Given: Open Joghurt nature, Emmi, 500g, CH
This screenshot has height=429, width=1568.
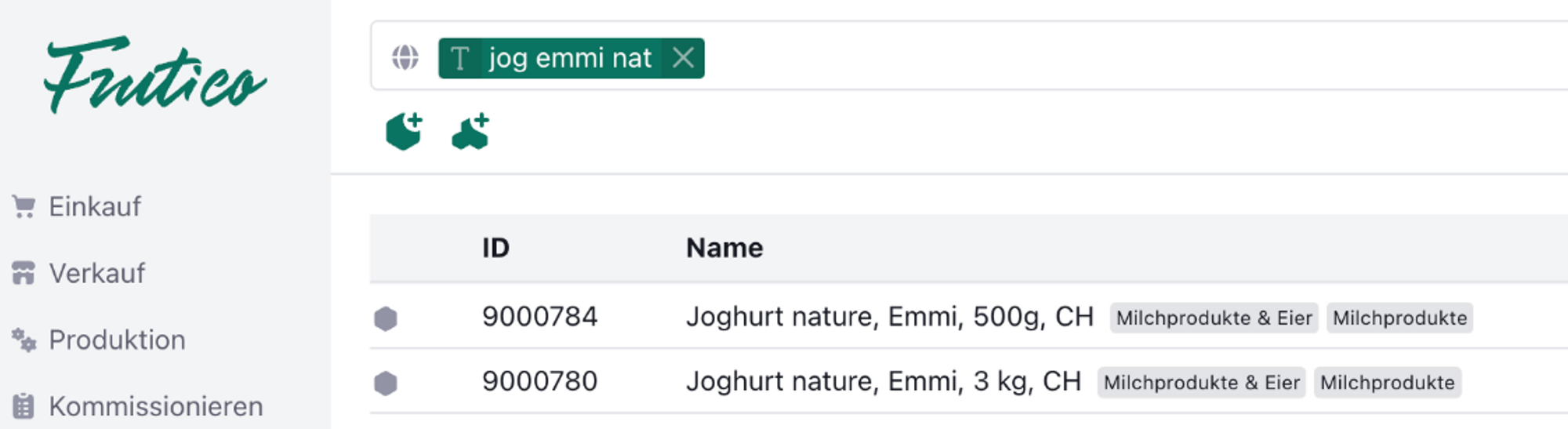Looking at the screenshot, I should tap(889, 317).
